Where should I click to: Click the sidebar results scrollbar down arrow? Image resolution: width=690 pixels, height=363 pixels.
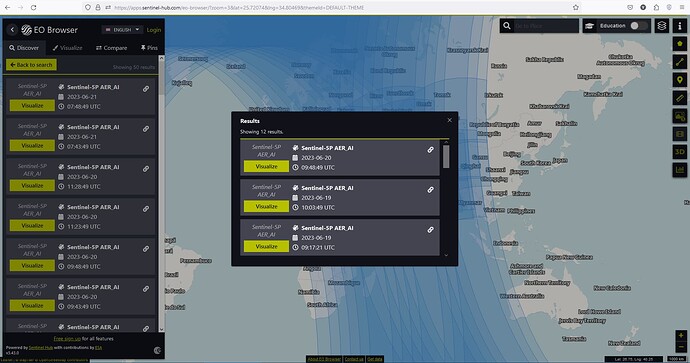161,329
